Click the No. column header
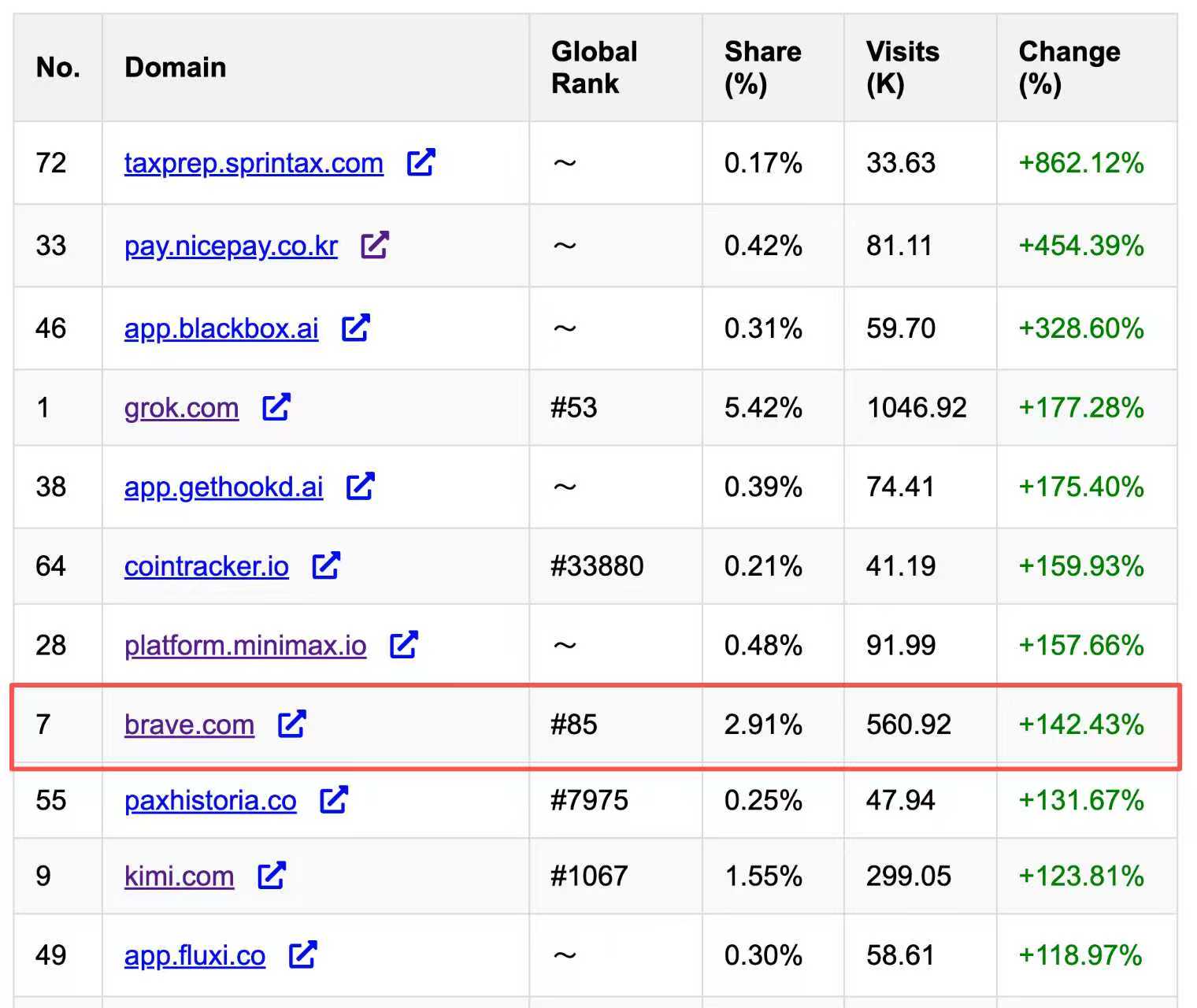The image size is (1197, 1008). click(58, 68)
